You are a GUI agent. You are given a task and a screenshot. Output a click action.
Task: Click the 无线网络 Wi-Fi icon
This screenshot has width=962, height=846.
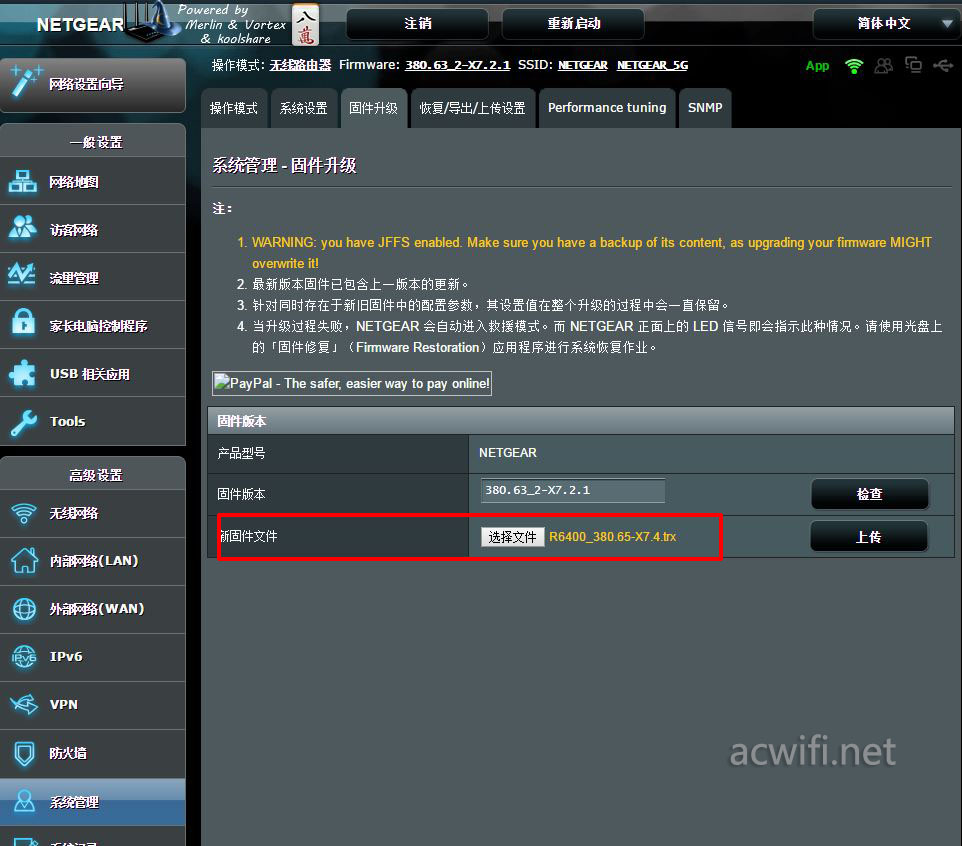click(x=24, y=513)
